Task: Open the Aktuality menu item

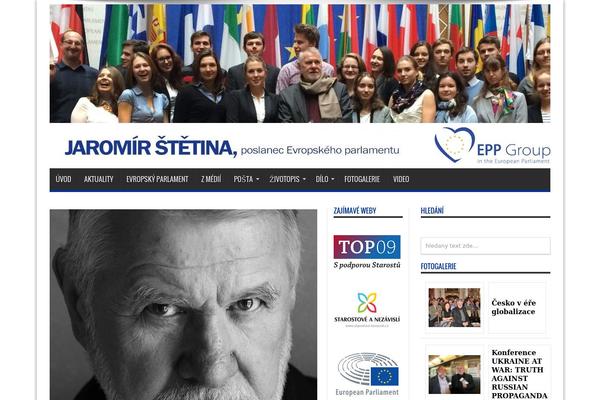Action: pyautogui.click(x=98, y=179)
